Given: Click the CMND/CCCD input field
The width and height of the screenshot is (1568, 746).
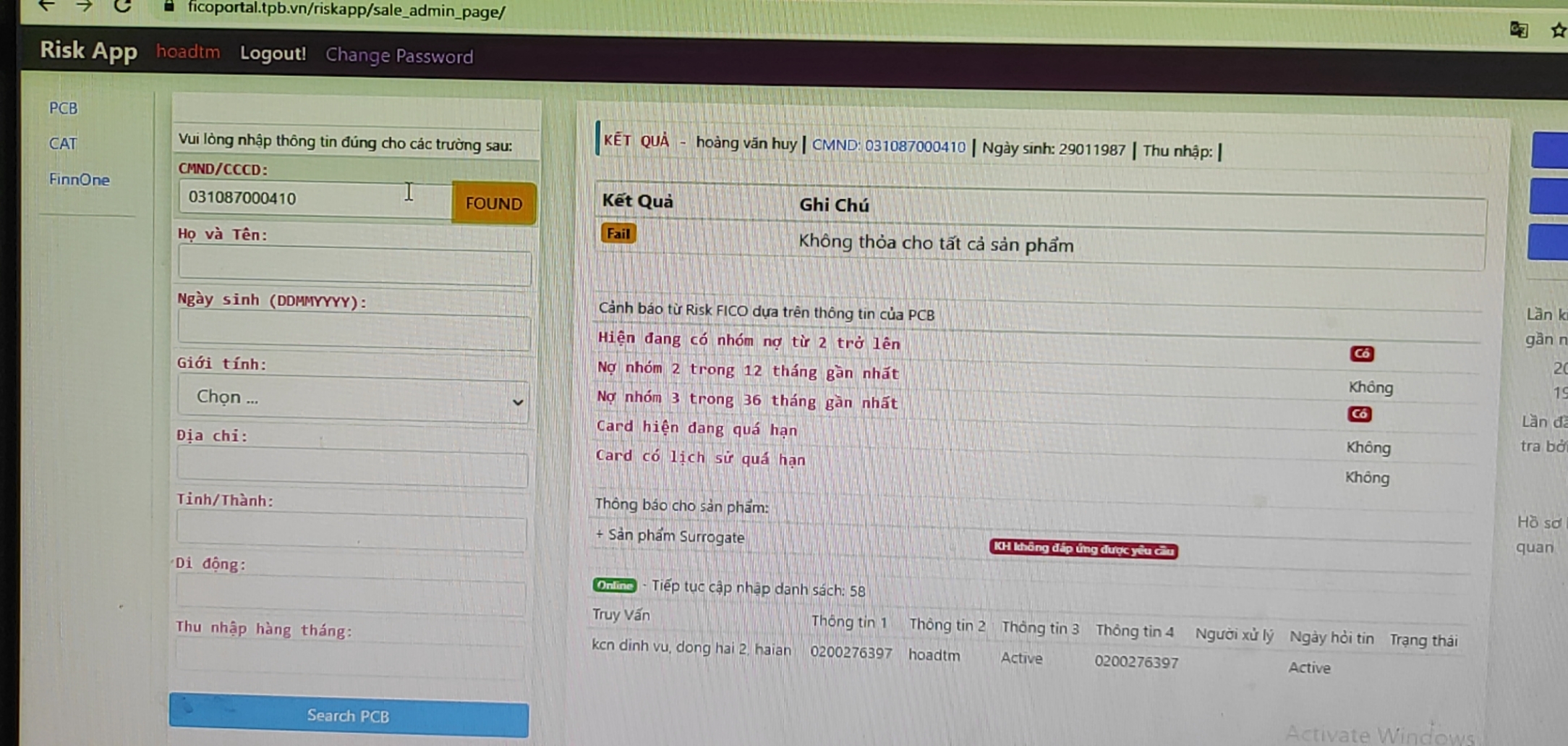Looking at the screenshot, I should tap(315, 198).
